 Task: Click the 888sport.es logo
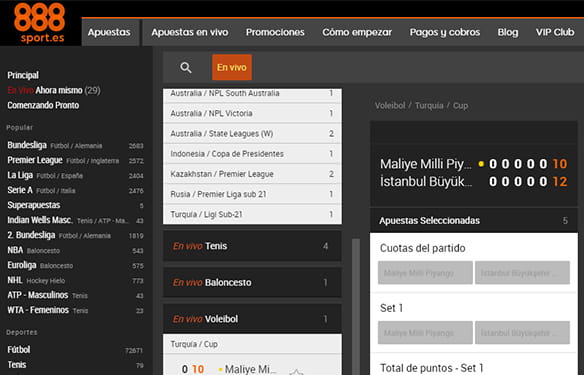click(x=39, y=23)
